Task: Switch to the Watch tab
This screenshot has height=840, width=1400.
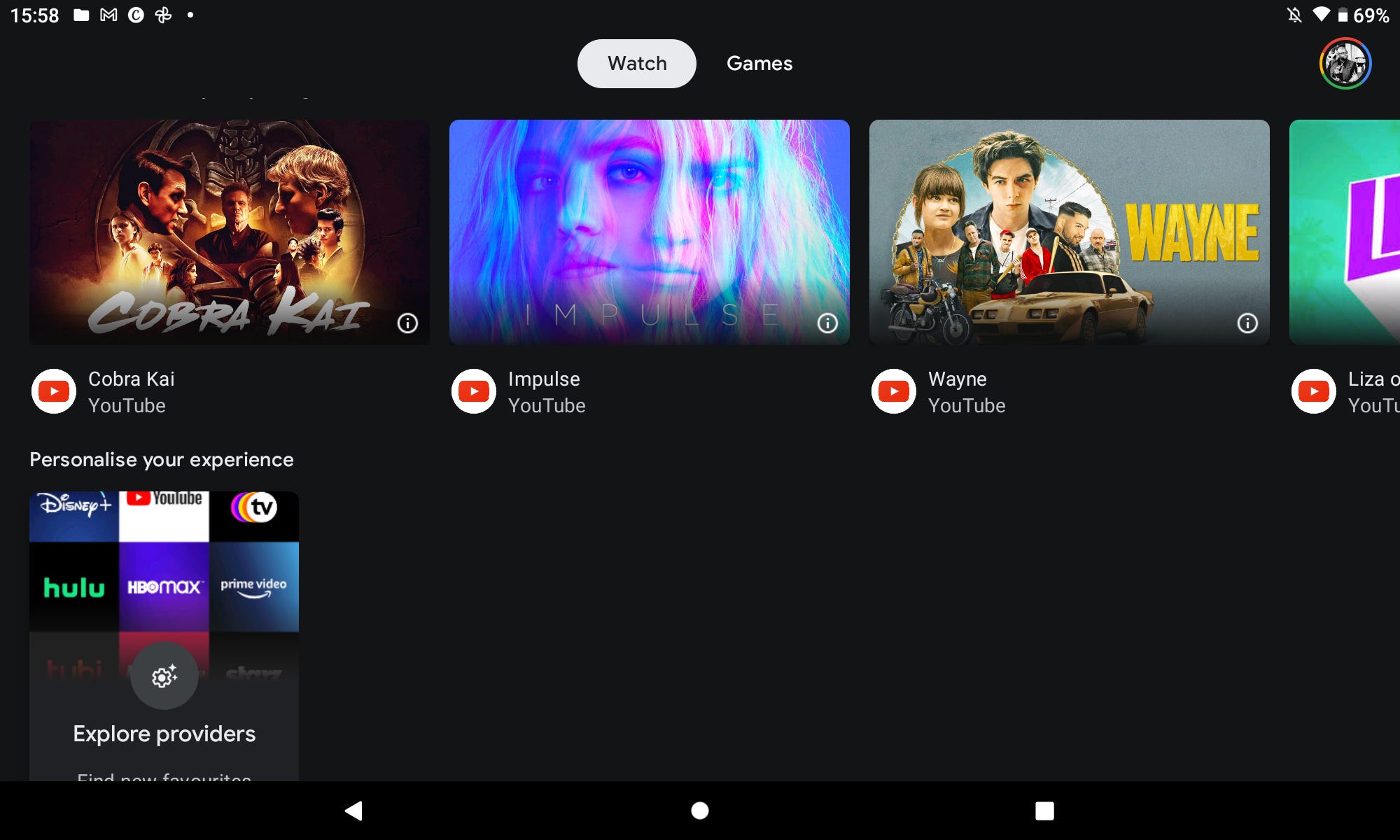Action: [x=636, y=64]
